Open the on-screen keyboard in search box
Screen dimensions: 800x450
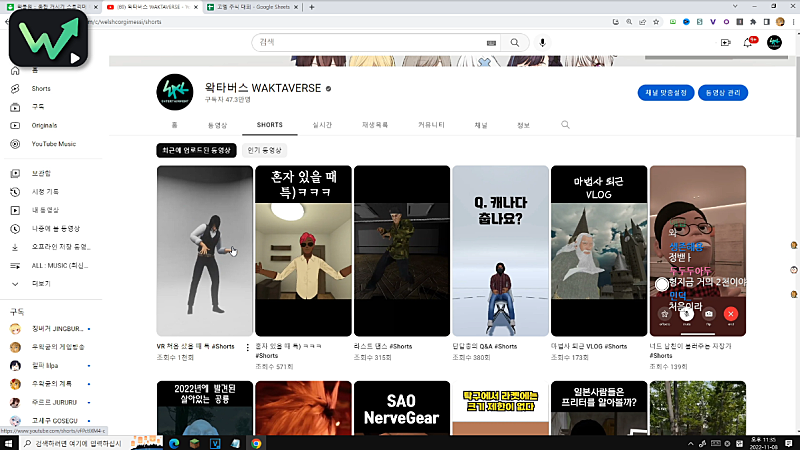pyautogui.click(x=491, y=43)
